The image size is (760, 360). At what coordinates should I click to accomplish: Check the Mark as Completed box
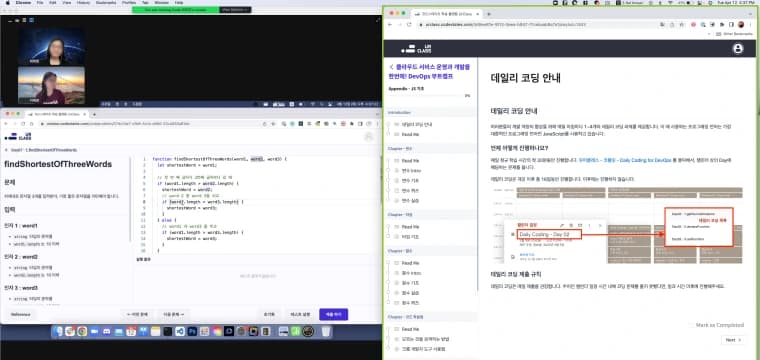(692, 325)
